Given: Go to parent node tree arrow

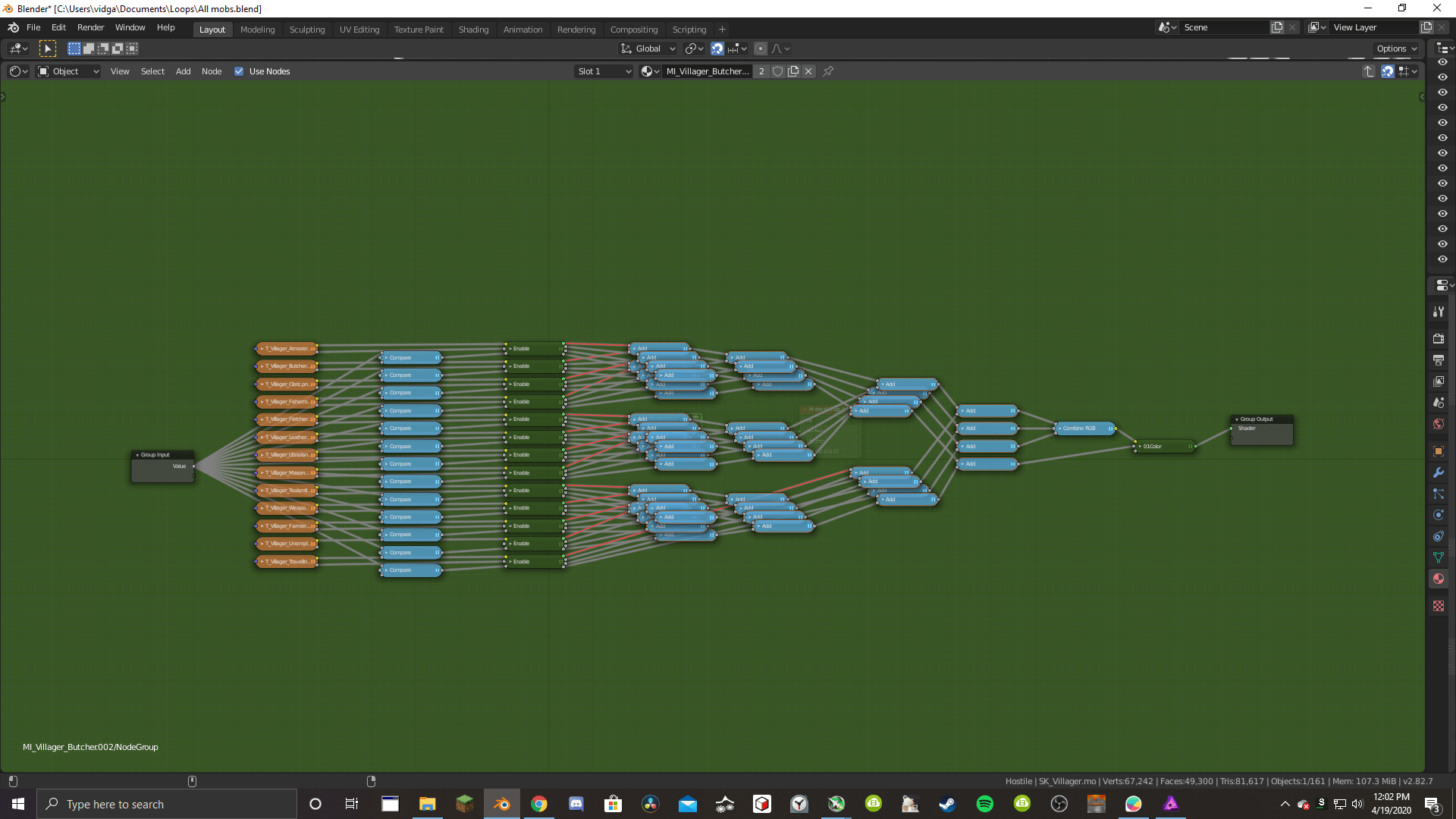Looking at the screenshot, I should 1368,71.
